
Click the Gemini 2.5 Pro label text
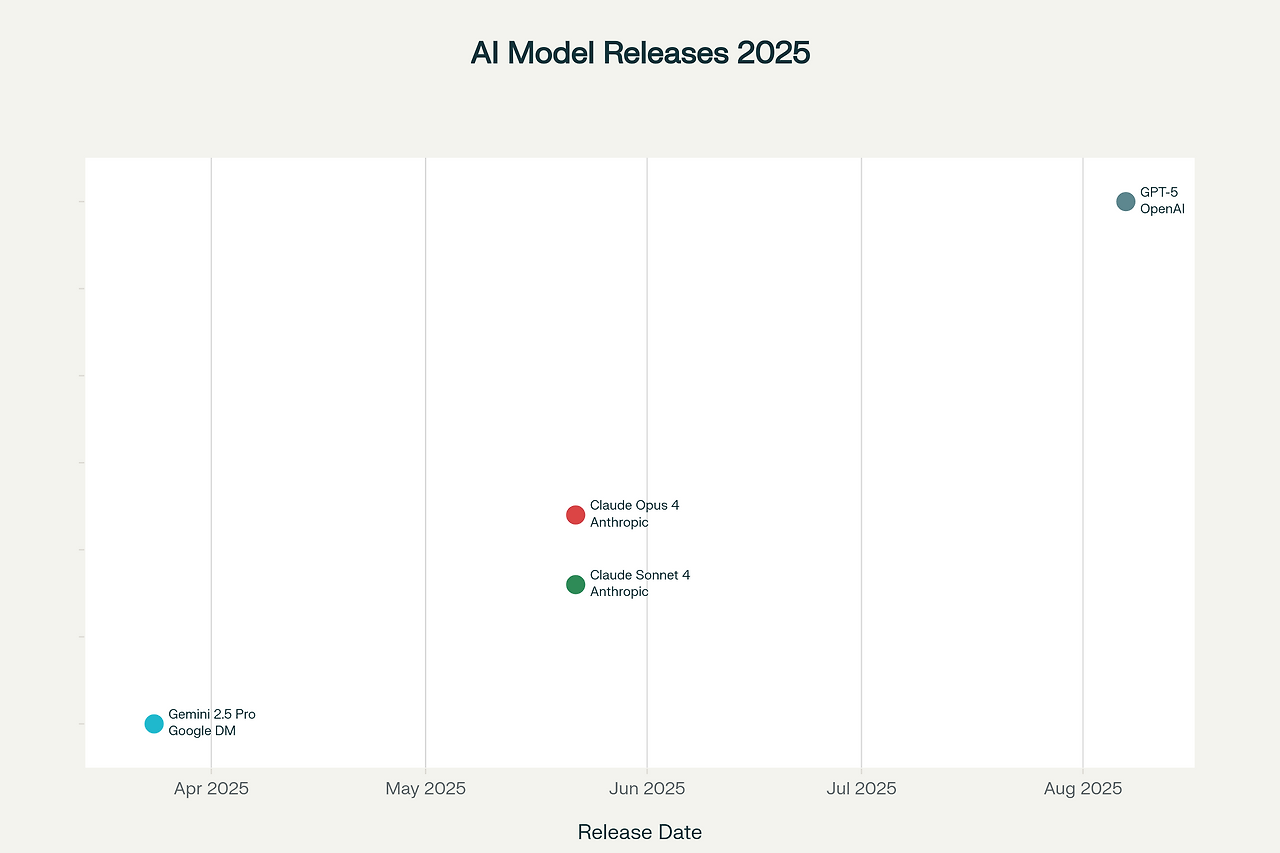(x=212, y=714)
